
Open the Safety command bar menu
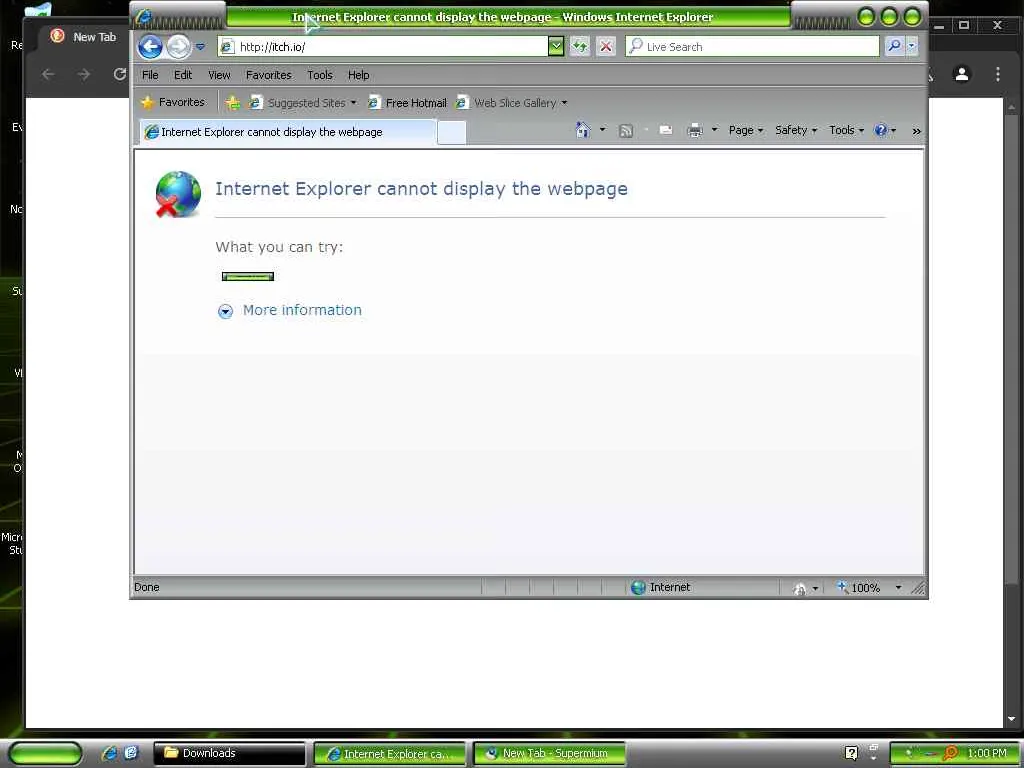796,130
